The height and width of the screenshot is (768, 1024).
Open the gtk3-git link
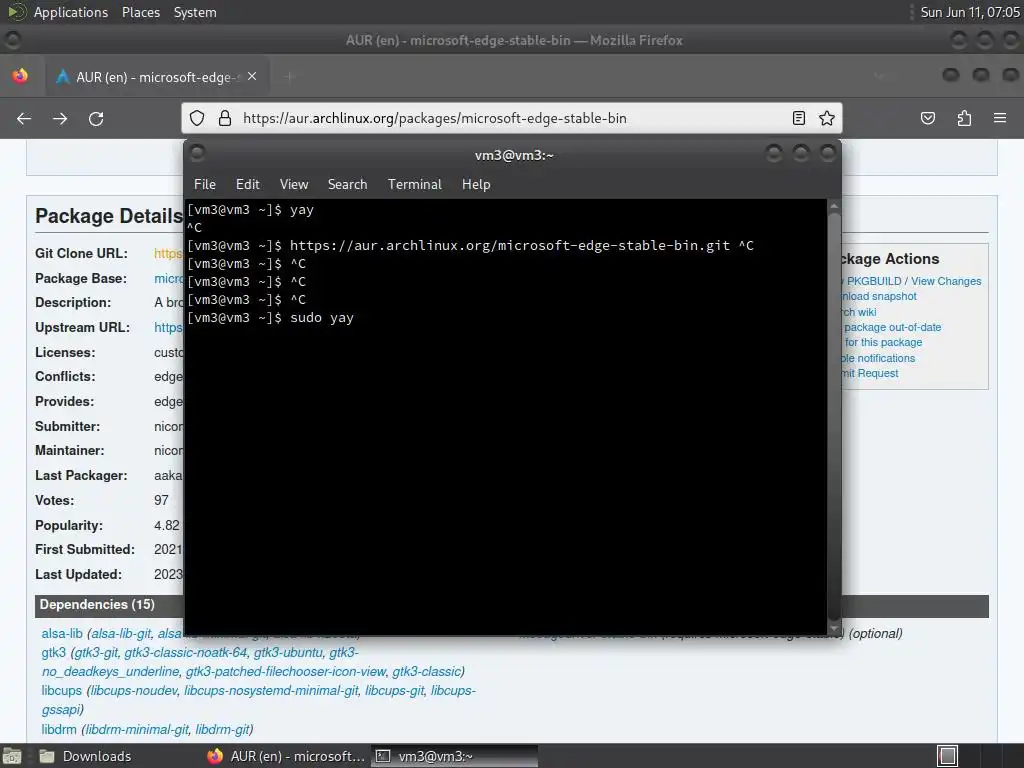point(96,652)
